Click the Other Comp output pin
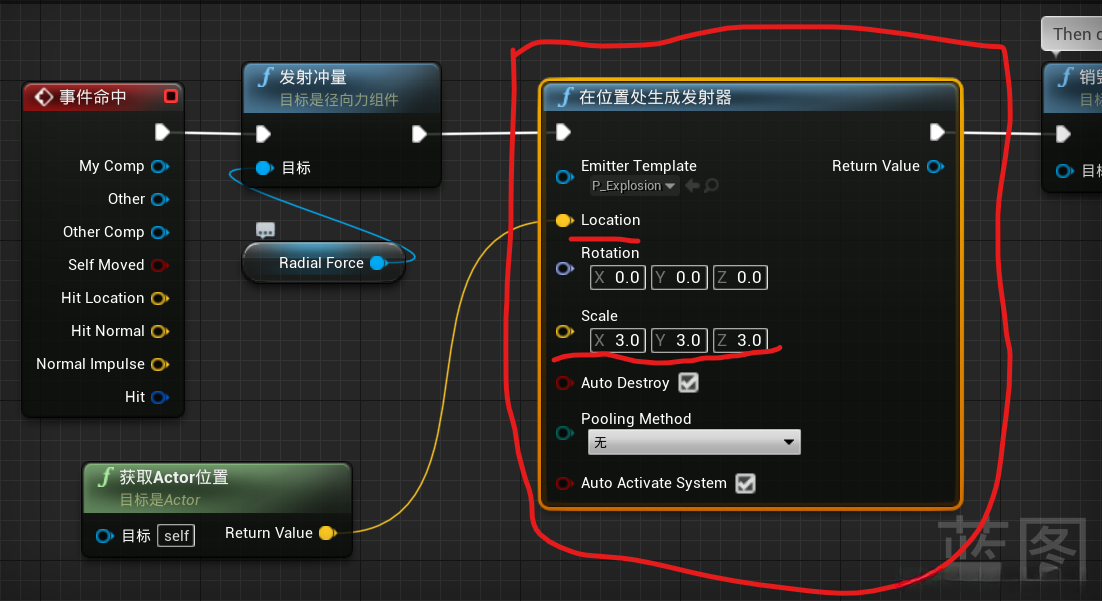The image size is (1102, 601). coord(160,233)
